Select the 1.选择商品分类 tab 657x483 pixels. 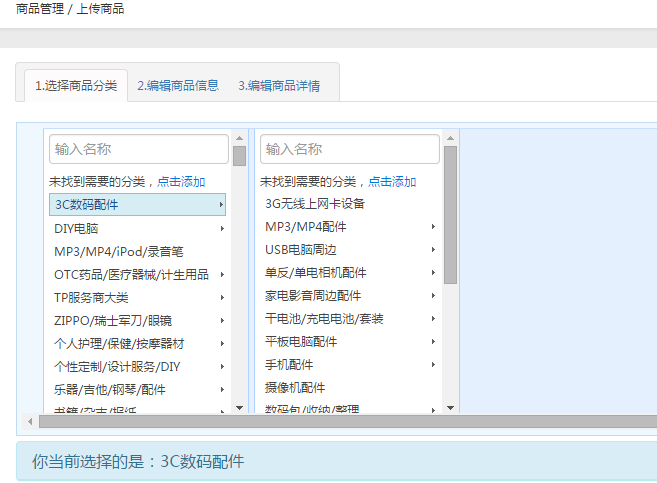76,85
